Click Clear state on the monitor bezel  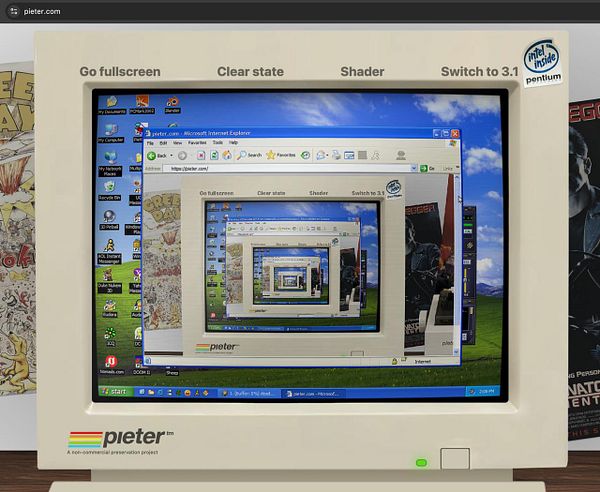(x=250, y=72)
